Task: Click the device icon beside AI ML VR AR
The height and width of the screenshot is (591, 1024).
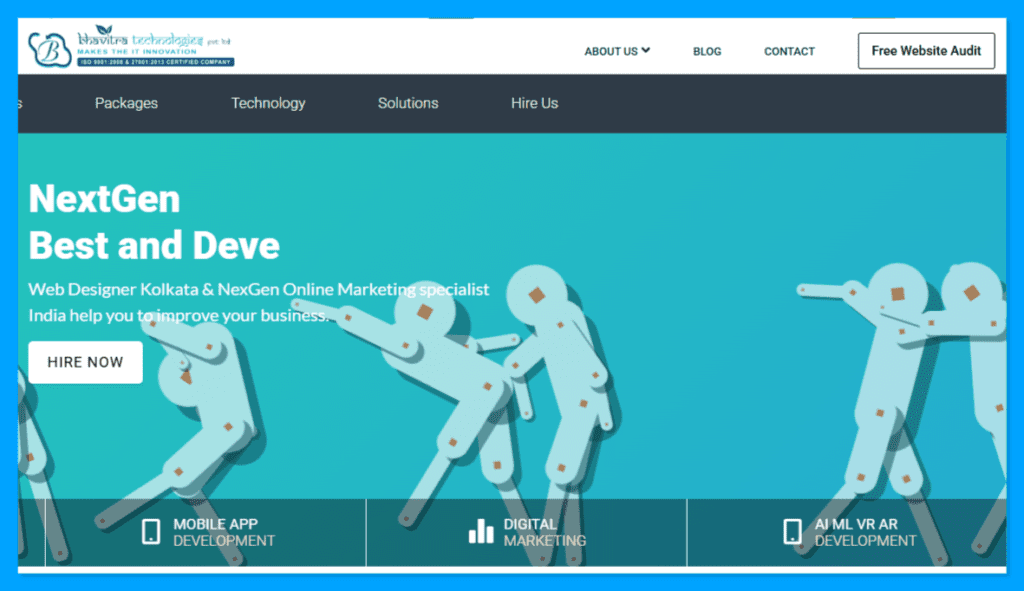Action: coord(792,532)
